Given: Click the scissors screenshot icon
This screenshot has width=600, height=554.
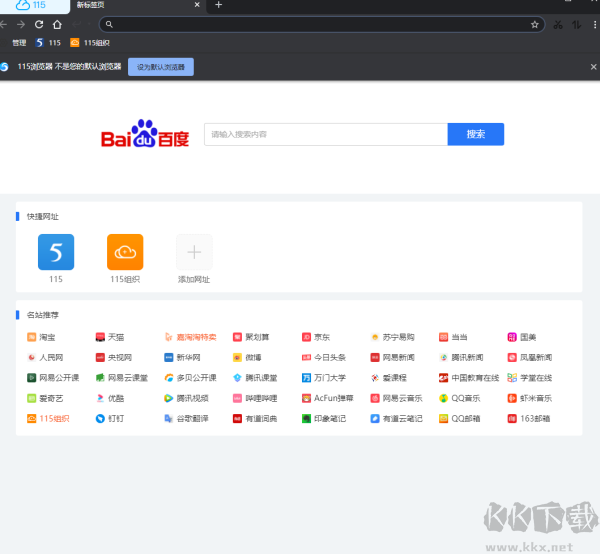Looking at the screenshot, I should (x=558, y=25).
